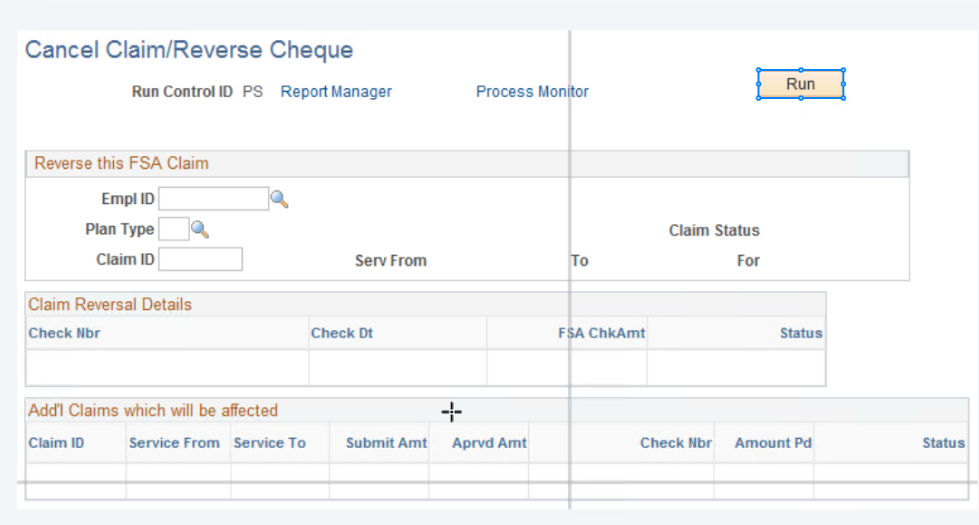Click the FSA ChkAmt column header

point(602,333)
